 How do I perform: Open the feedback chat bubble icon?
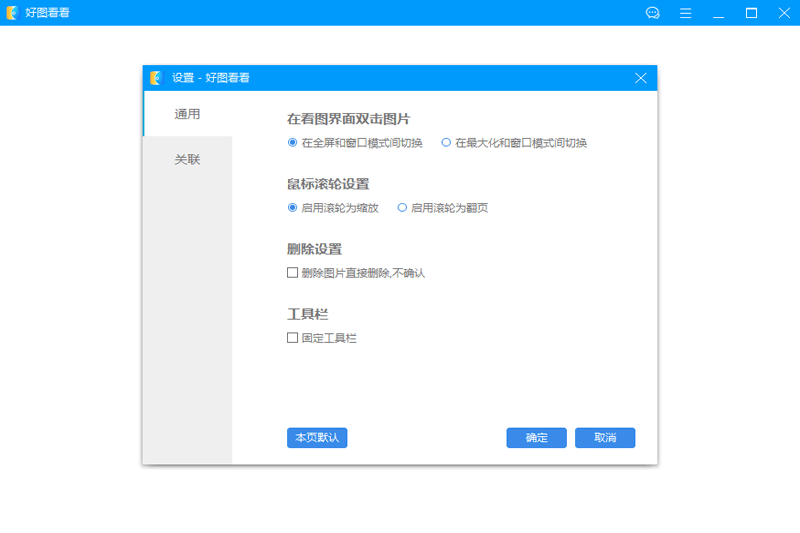click(x=653, y=13)
